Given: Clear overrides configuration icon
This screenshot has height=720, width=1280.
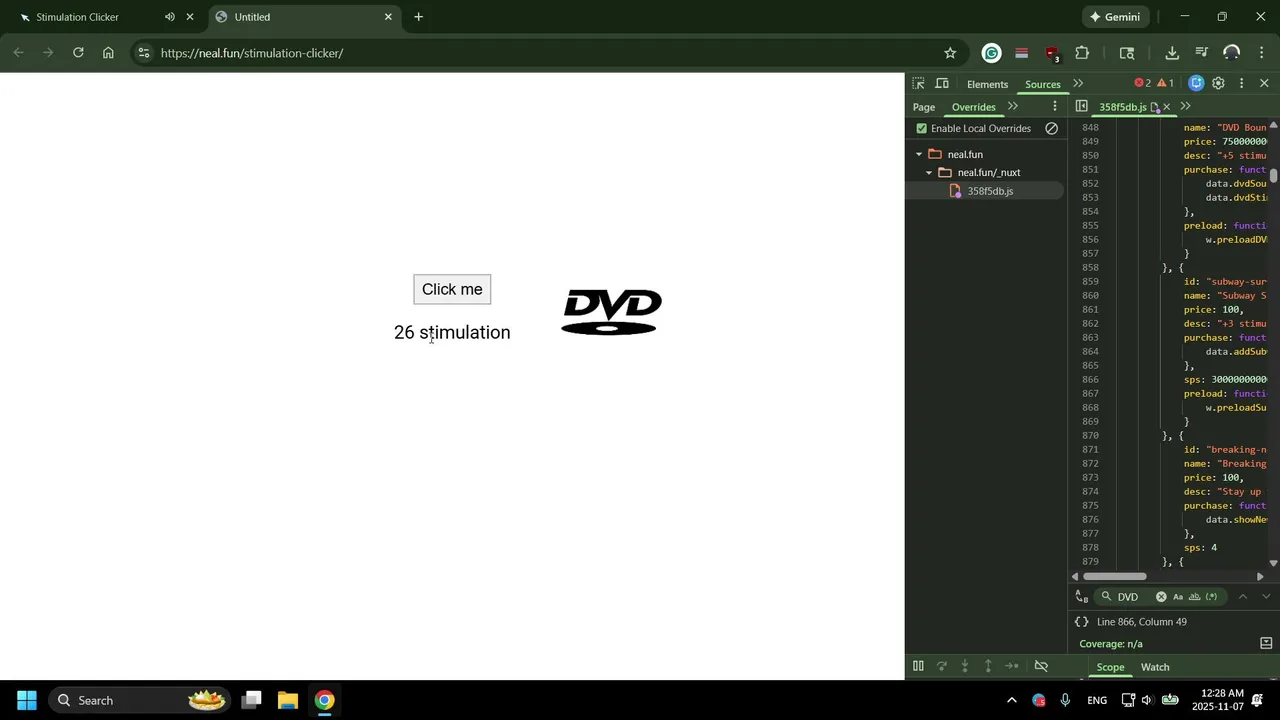Looking at the screenshot, I should pyautogui.click(x=1051, y=128).
